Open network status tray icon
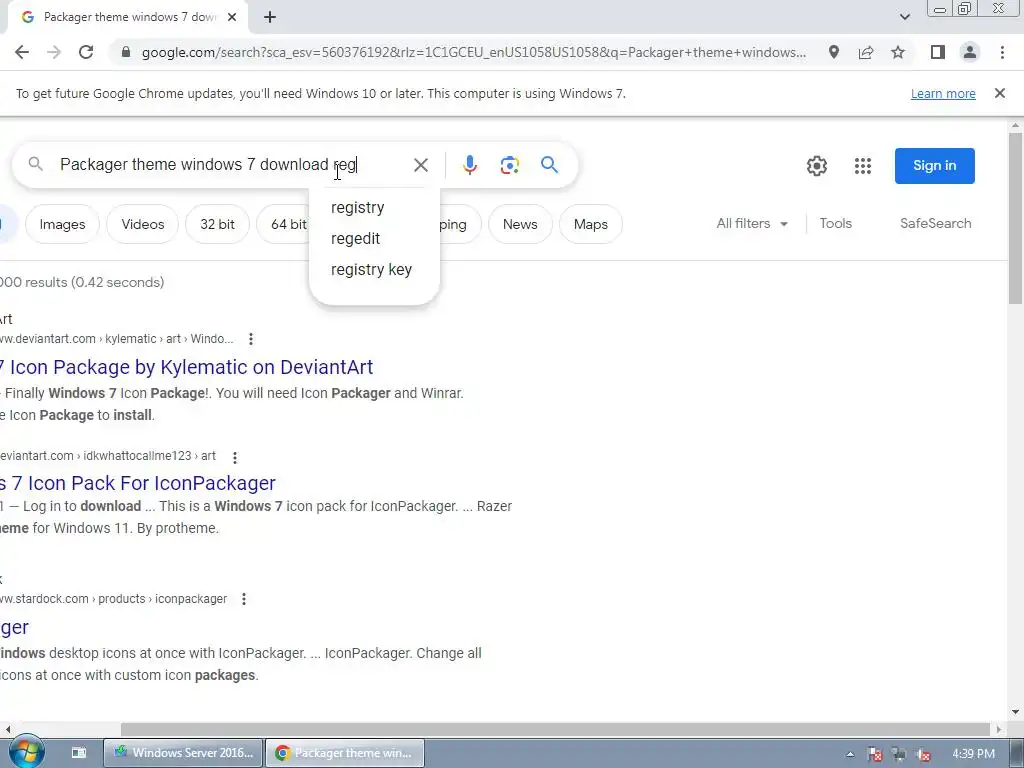 click(899, 754)
